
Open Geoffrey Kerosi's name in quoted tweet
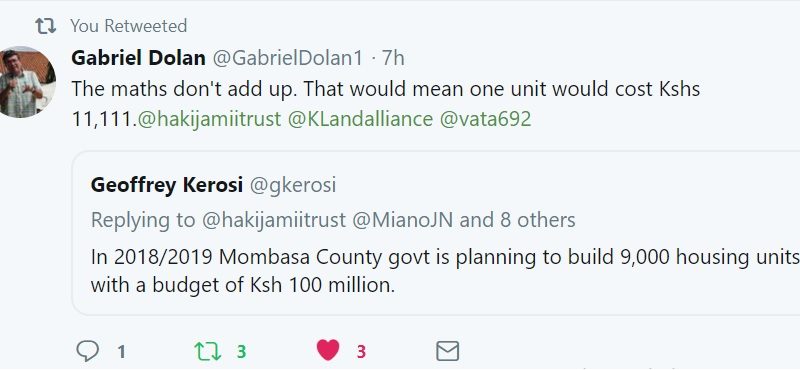[166, 185]
